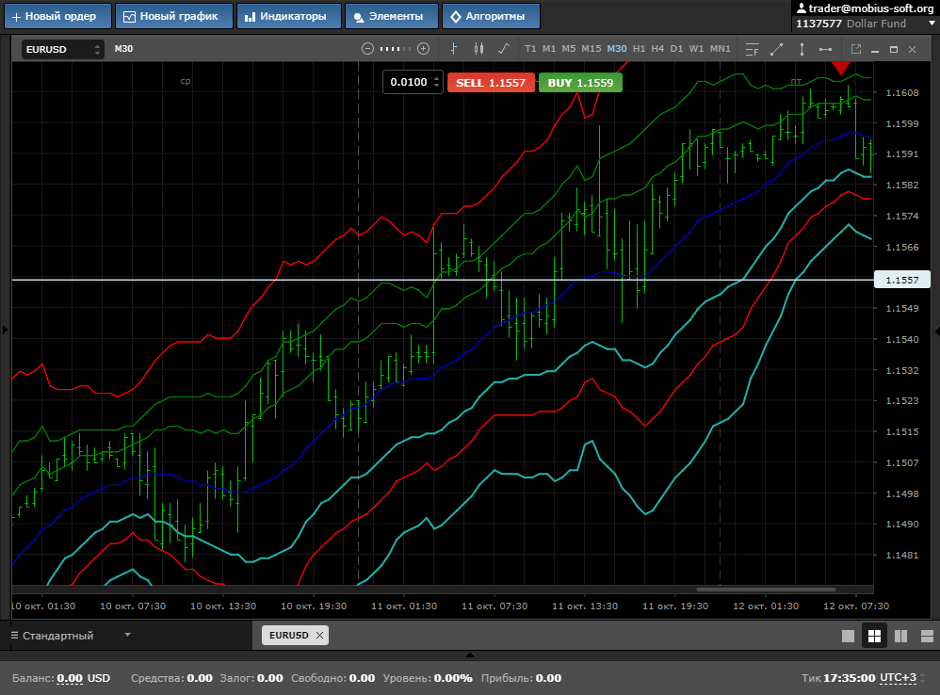Switch to M5 timeframe
This screenshot has height=695, width=940.
[568, 49]
